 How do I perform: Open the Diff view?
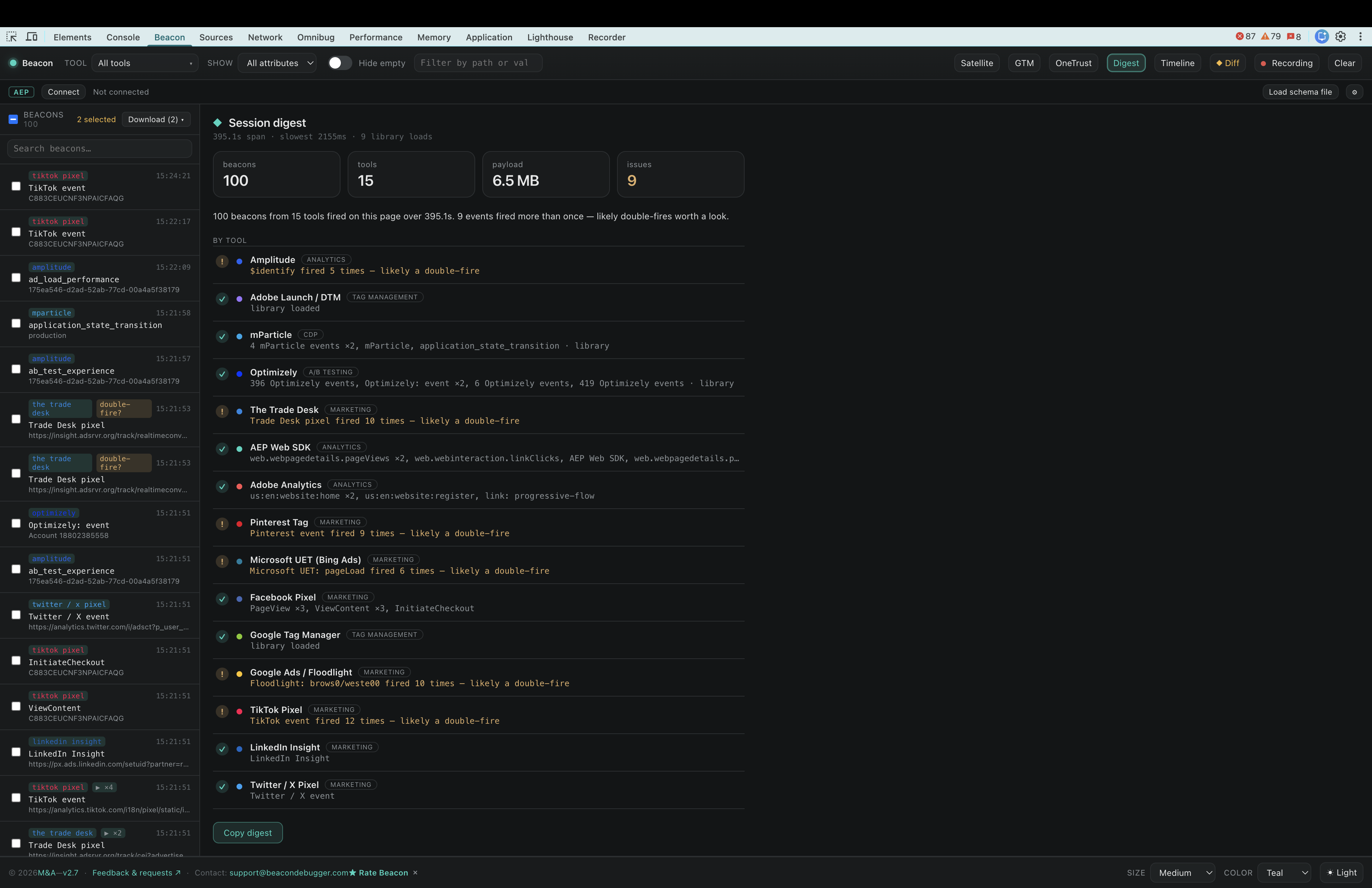tap(1228, 63)
